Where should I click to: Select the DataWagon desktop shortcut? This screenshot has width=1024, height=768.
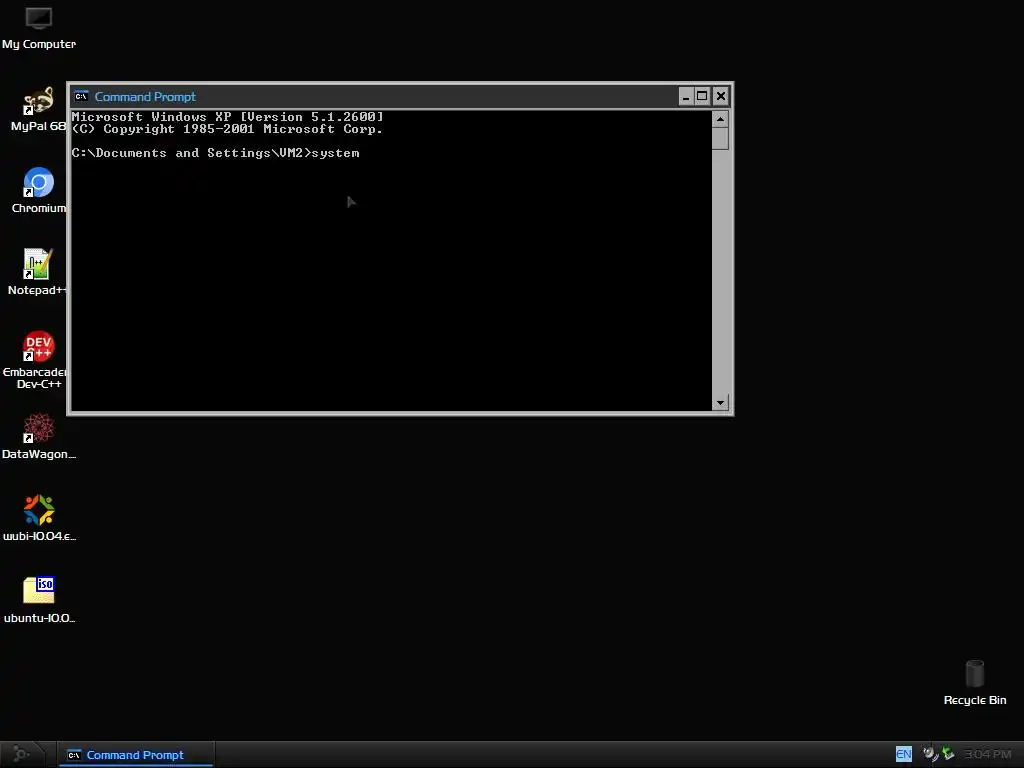point(39,436)
